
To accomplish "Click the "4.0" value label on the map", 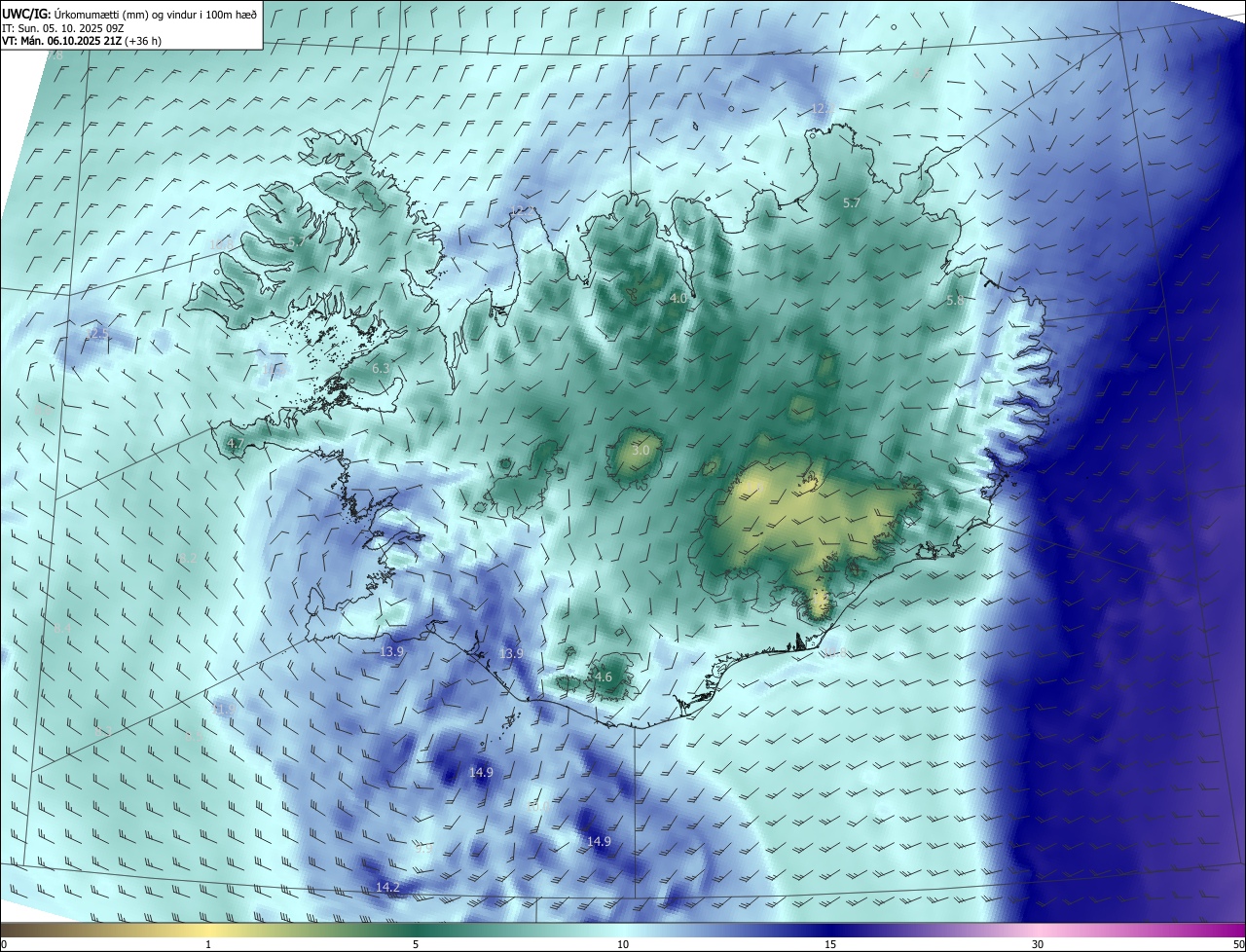I will tap(678, 299).
